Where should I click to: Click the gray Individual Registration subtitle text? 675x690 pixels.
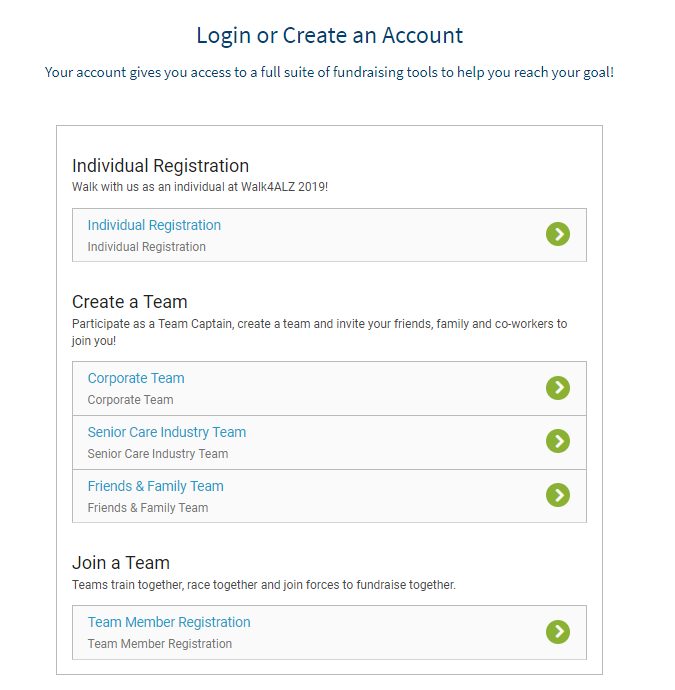point(146,247)
